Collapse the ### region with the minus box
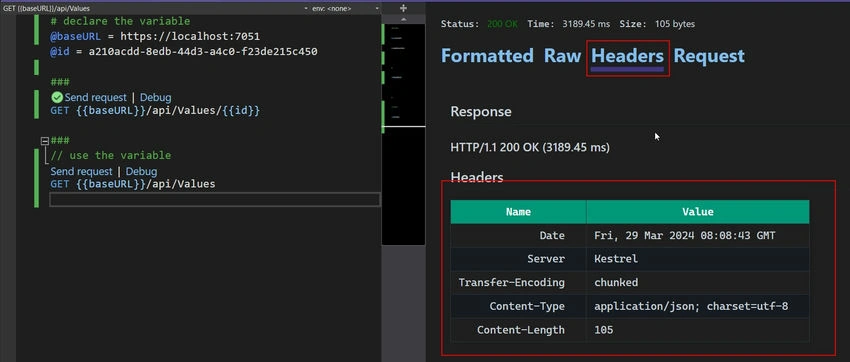The height and width of the screenshot is (362, 850). point(45,141)
